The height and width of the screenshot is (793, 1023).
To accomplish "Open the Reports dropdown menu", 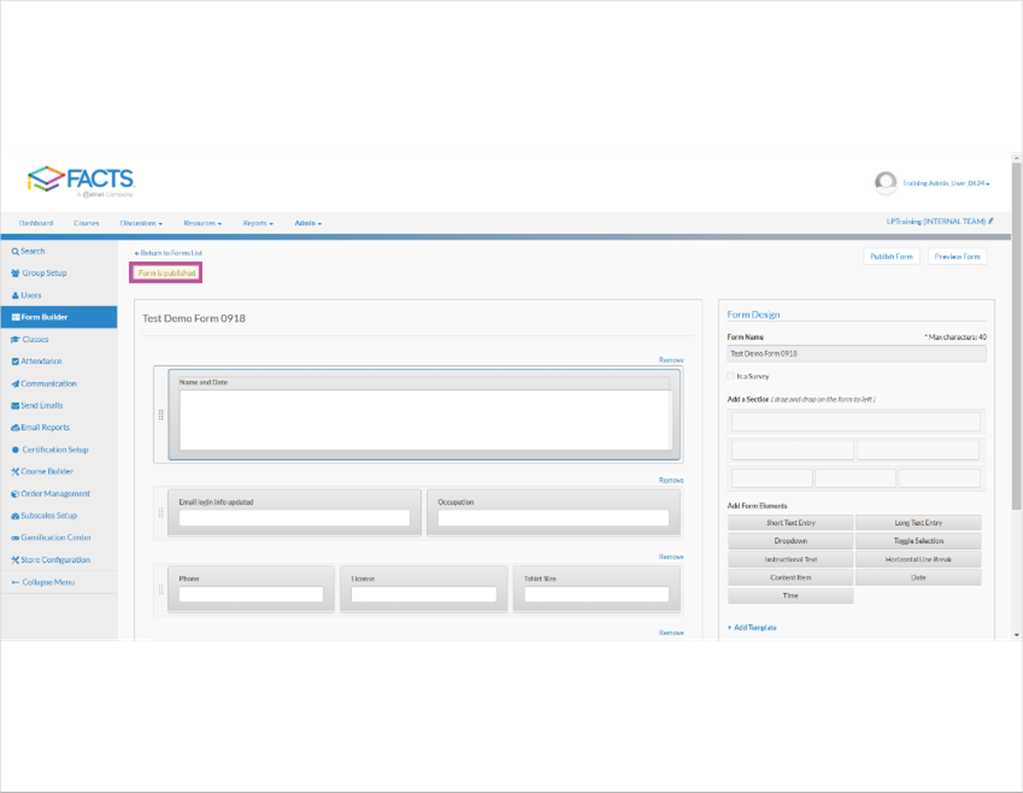I will 258,223.
